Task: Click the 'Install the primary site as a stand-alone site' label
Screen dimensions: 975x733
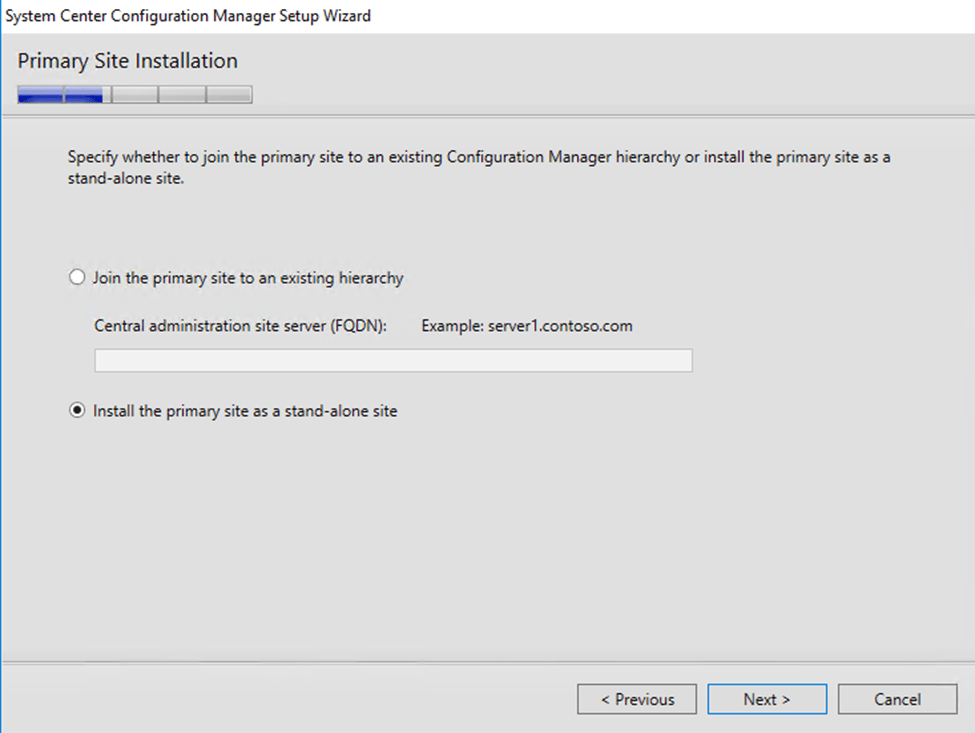Action: pyautogui.click(x=245, y=411)
